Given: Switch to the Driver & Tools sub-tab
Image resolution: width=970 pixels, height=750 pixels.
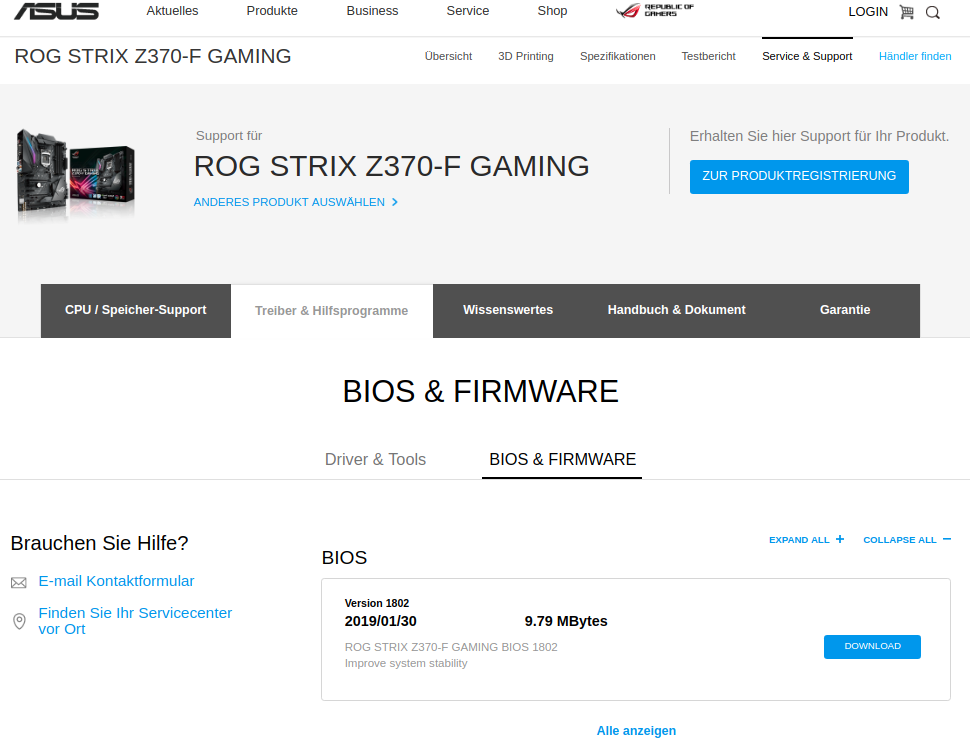Looking at the screenshot, I should [x=375, y=459].
